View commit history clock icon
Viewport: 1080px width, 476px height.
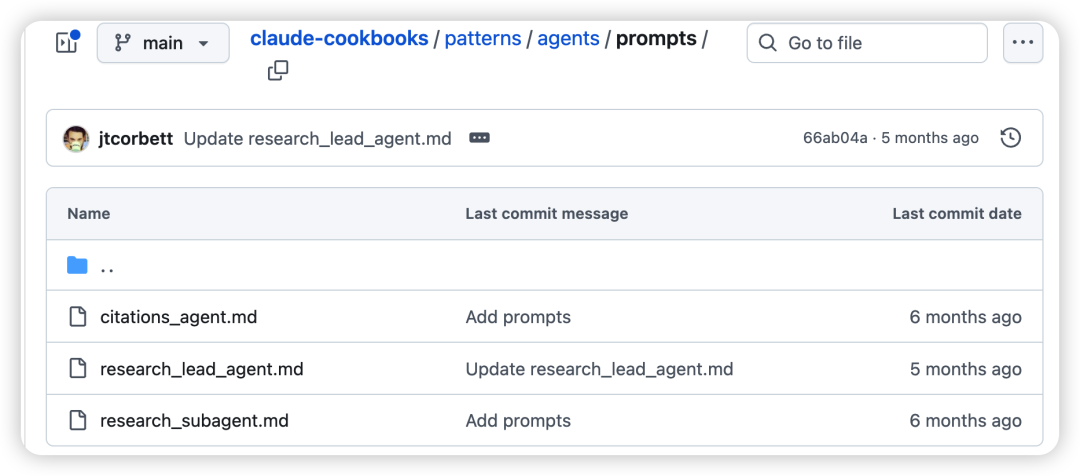tap(1011, 138)
